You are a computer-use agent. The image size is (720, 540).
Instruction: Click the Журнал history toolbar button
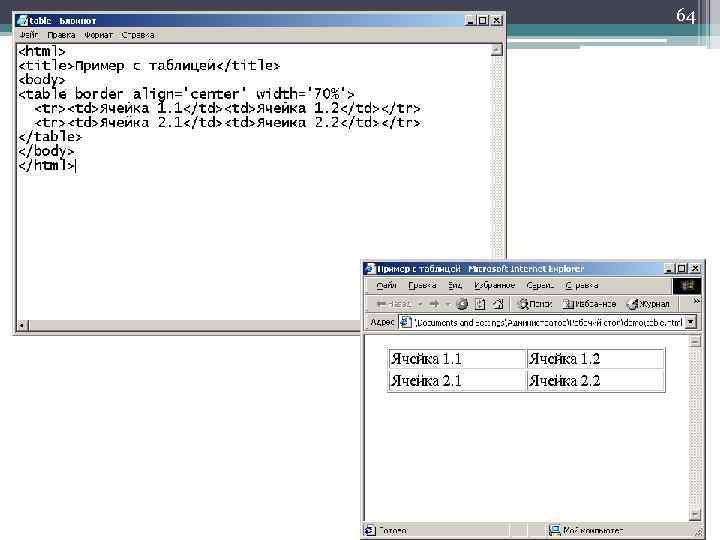point(649,304)
